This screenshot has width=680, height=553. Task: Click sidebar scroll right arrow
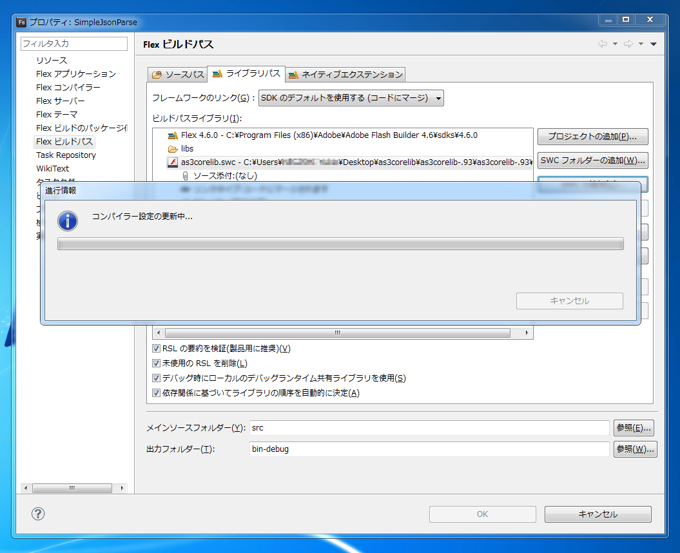click(x=121, y=488)
